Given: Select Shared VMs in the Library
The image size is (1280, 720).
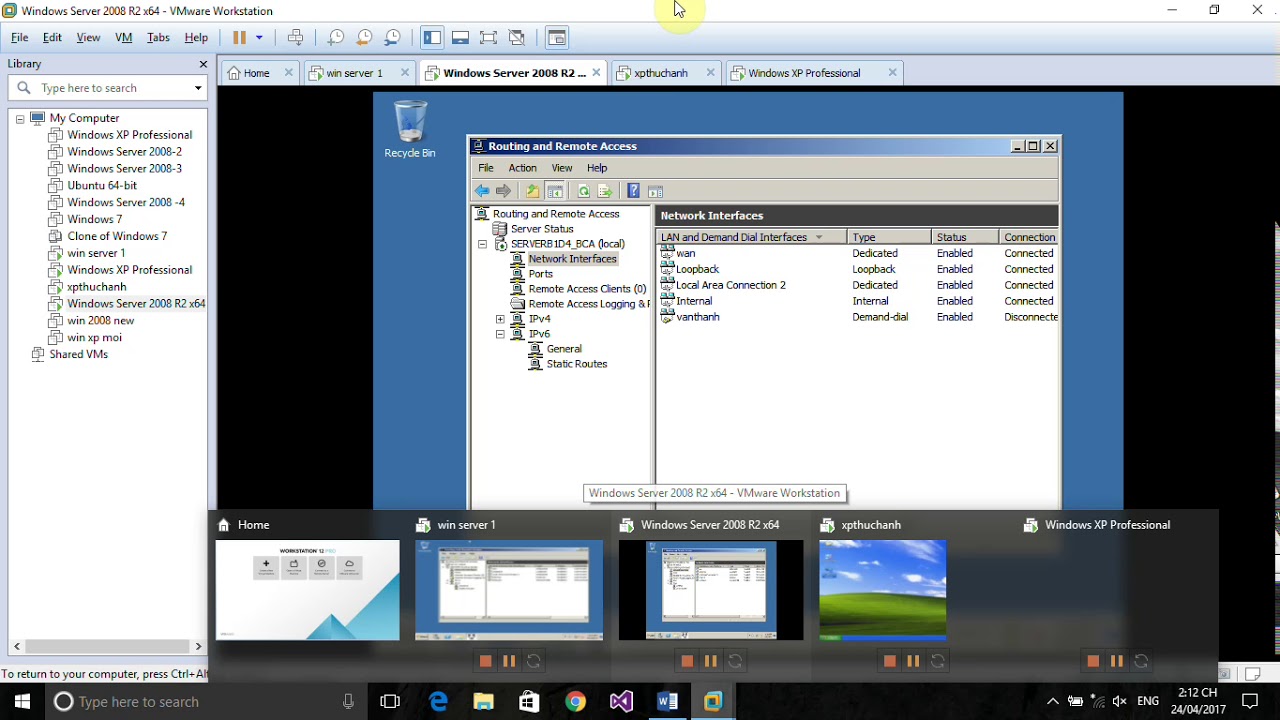Looking at the screenshot, I should 78,354.
